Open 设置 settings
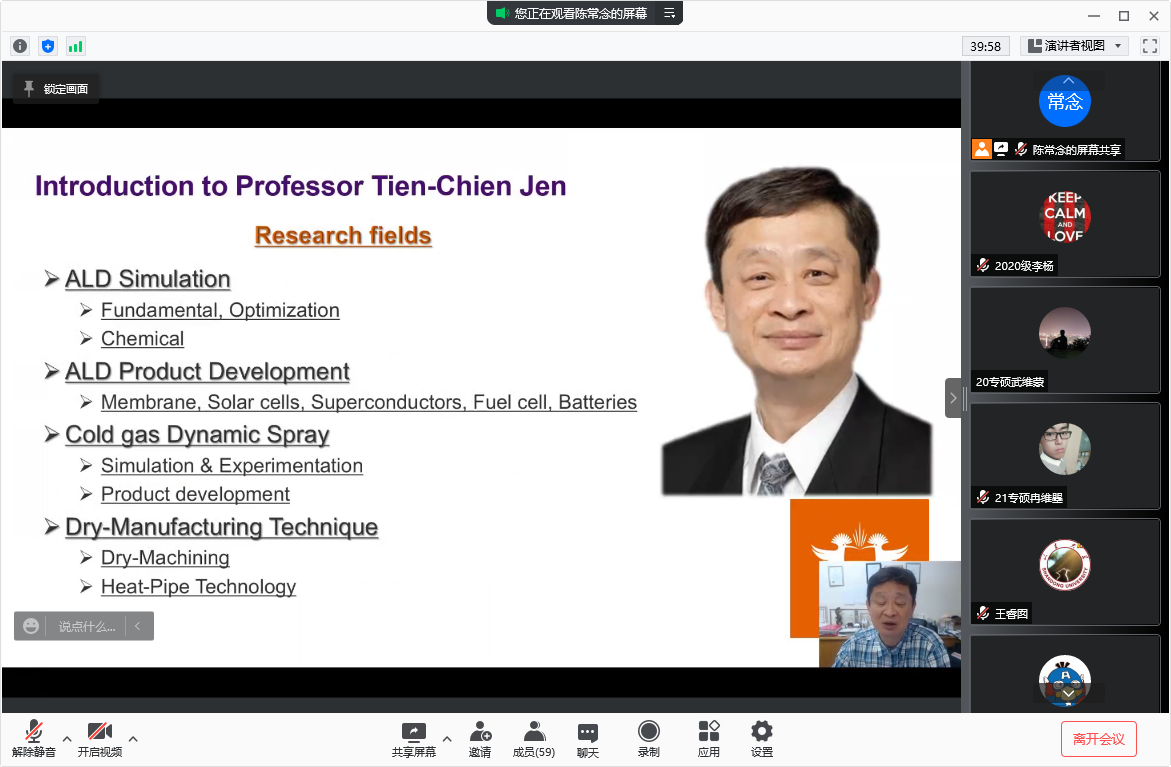This screenshot has height=767, width=1171. click(x=762, y=738)
